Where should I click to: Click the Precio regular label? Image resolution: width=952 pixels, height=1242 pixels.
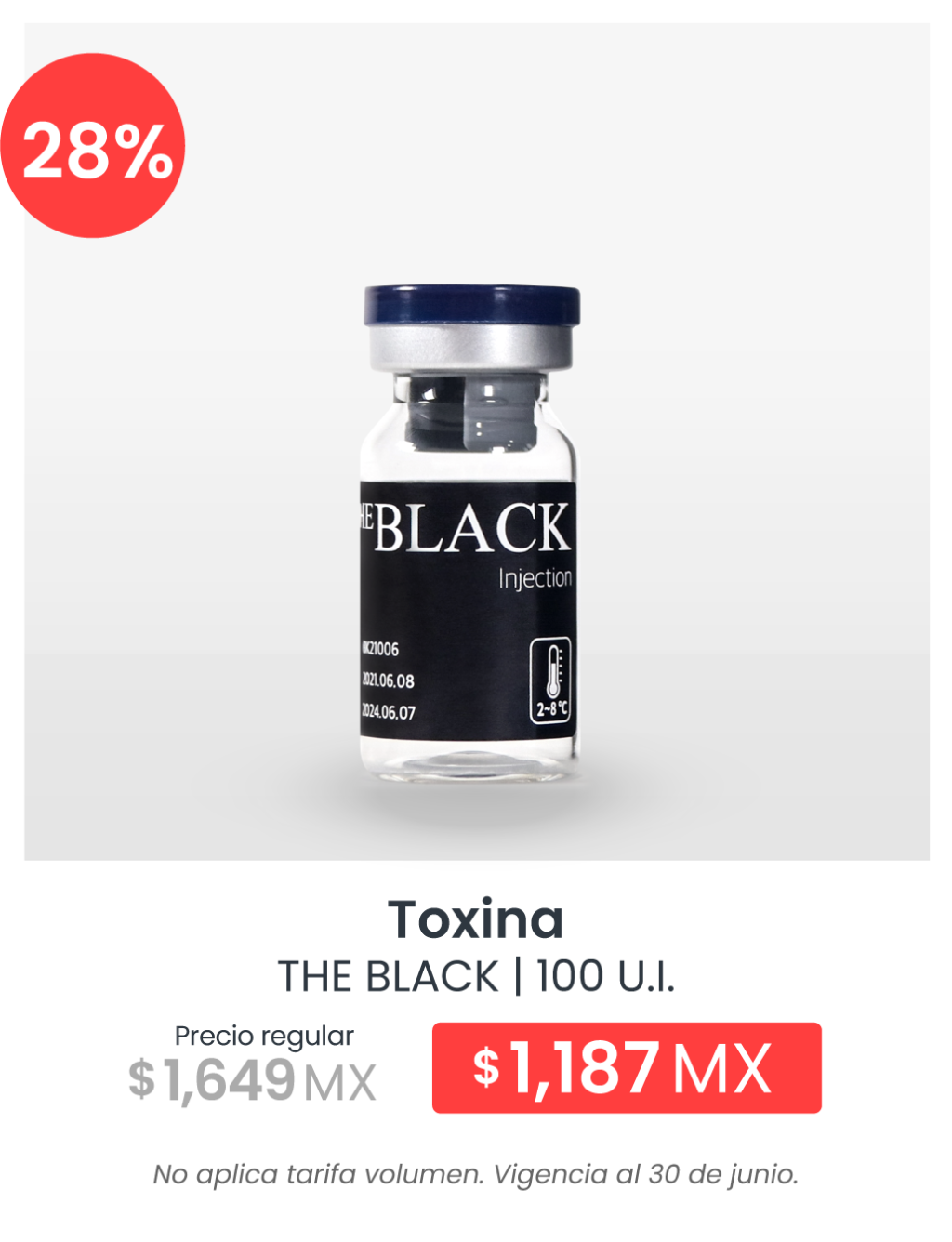264,1036
